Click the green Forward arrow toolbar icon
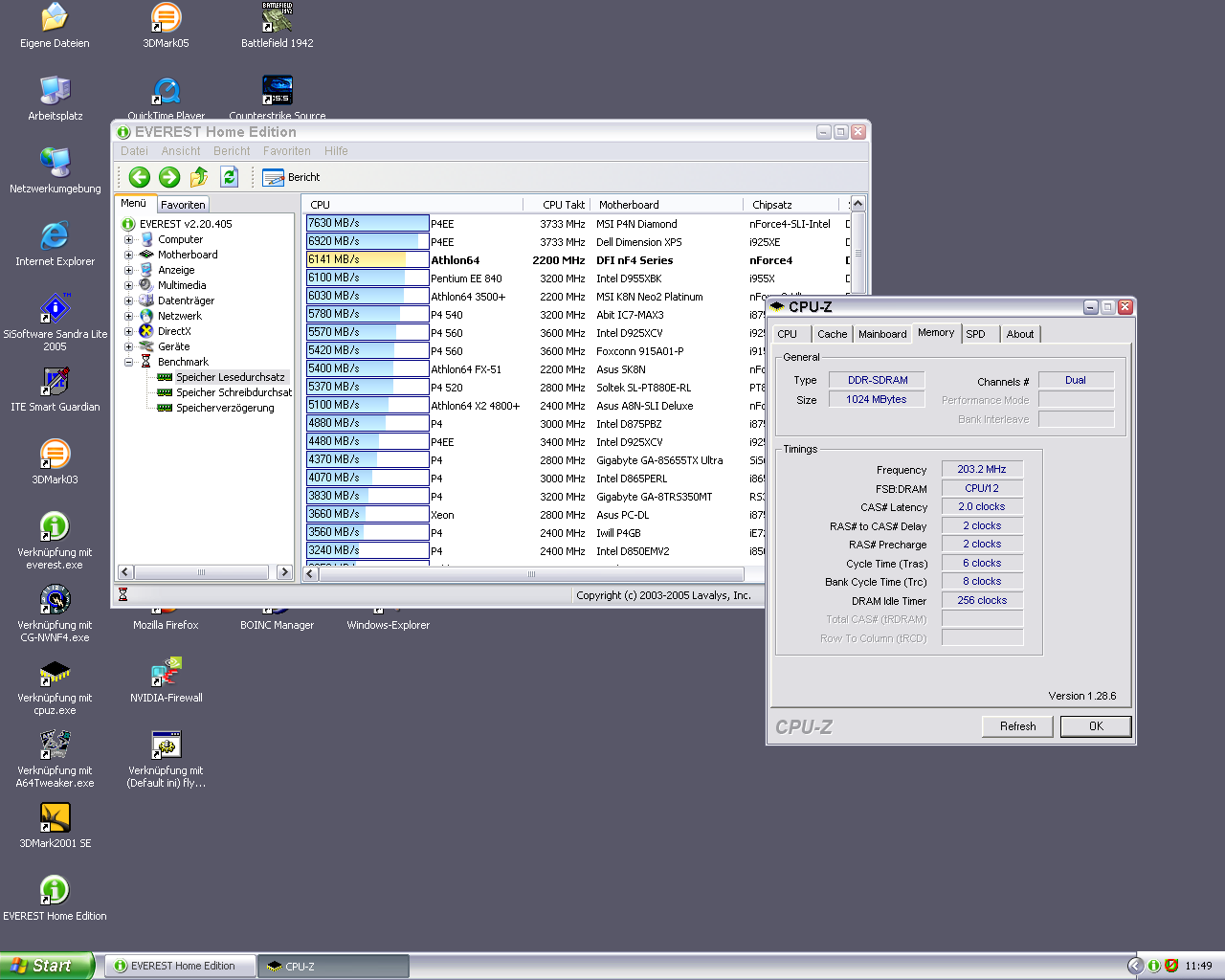This screenshot has width=1225, height=980. pos(169,177)
